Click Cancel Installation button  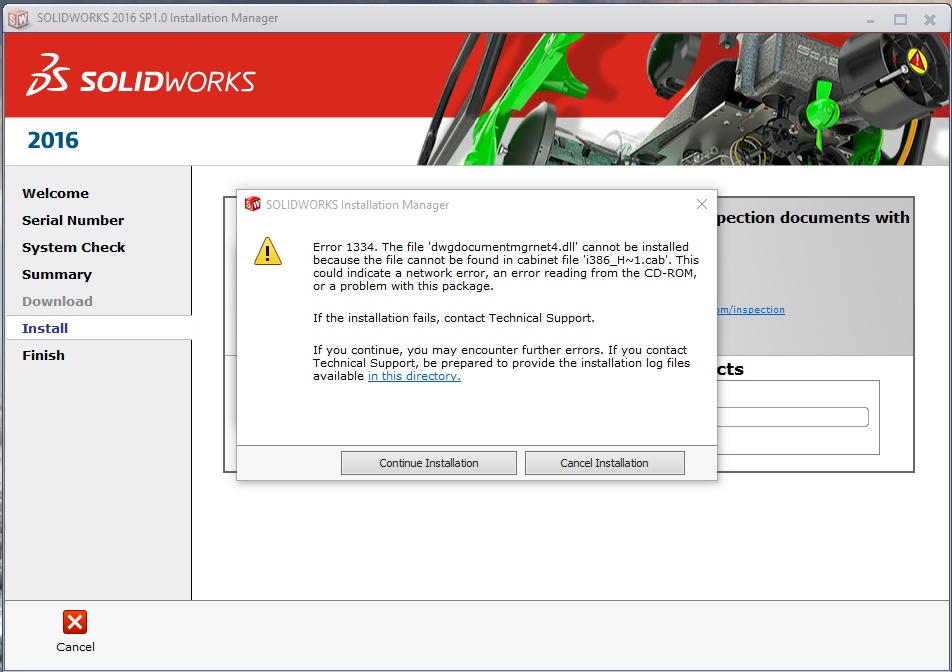click(x=605, y=463)
